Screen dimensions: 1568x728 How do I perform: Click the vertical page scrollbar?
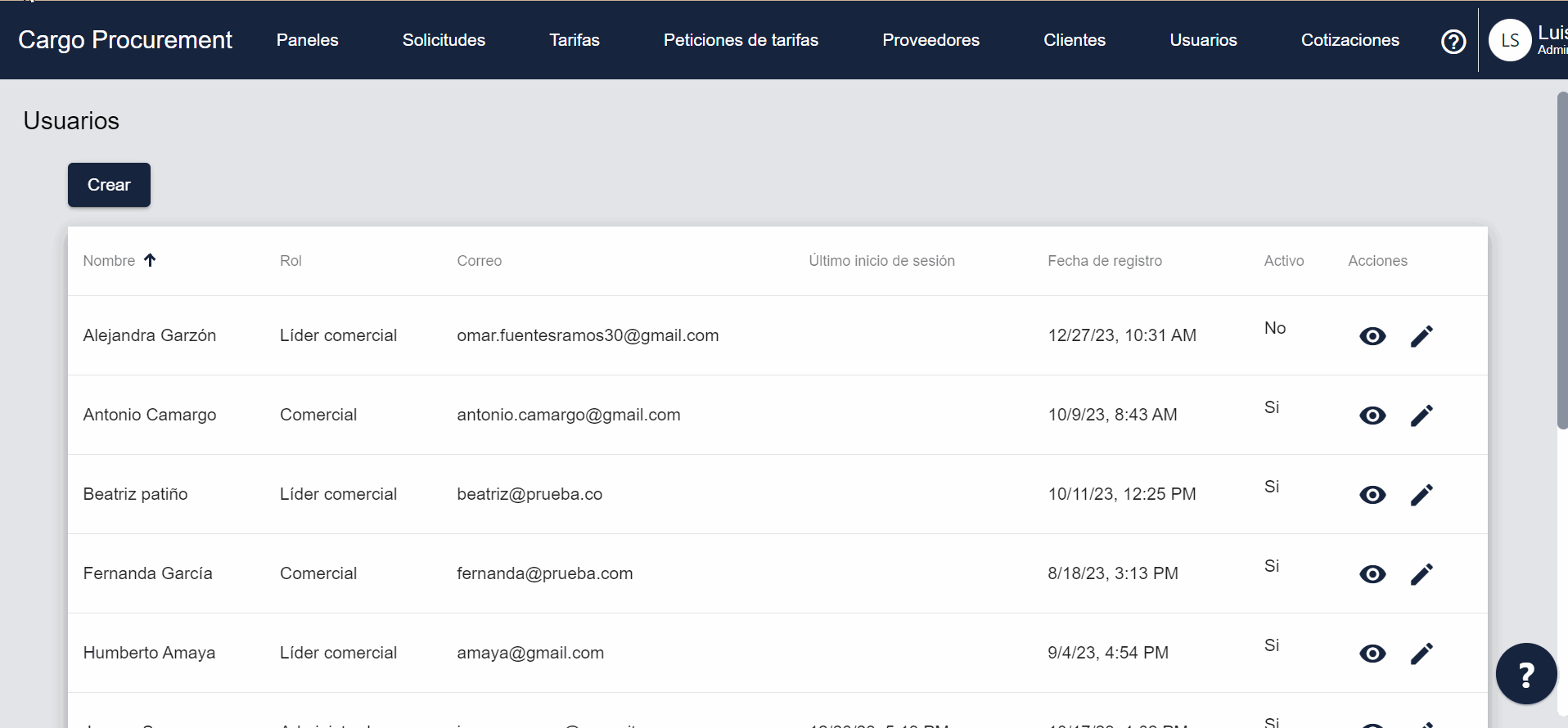(x=1561, y=262)
